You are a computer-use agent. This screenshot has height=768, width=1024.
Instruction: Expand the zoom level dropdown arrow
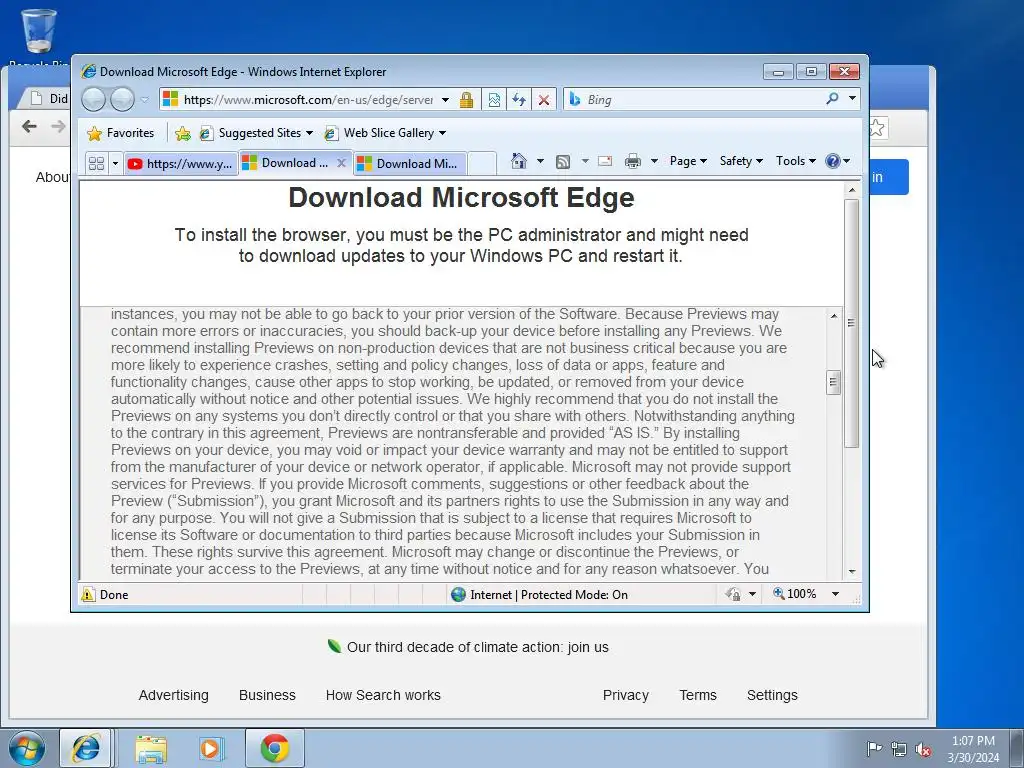[835, 594]
